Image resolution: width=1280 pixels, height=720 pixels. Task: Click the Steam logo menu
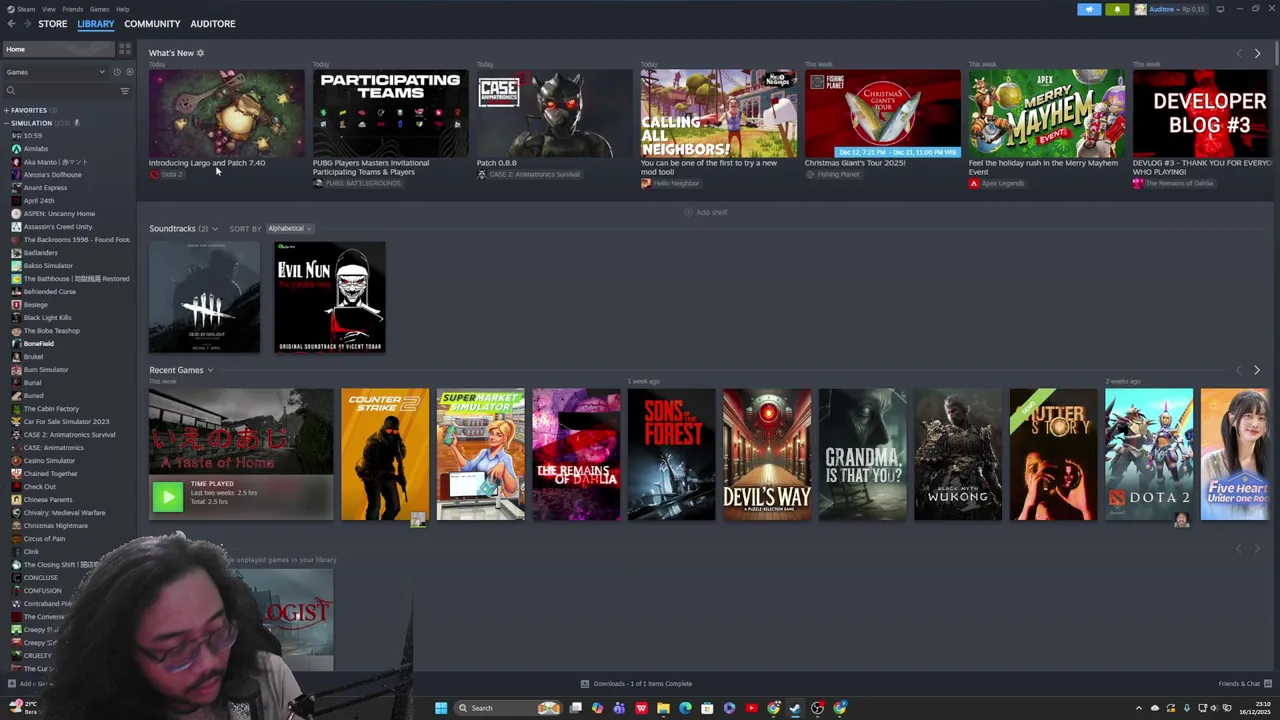point(20,9)
